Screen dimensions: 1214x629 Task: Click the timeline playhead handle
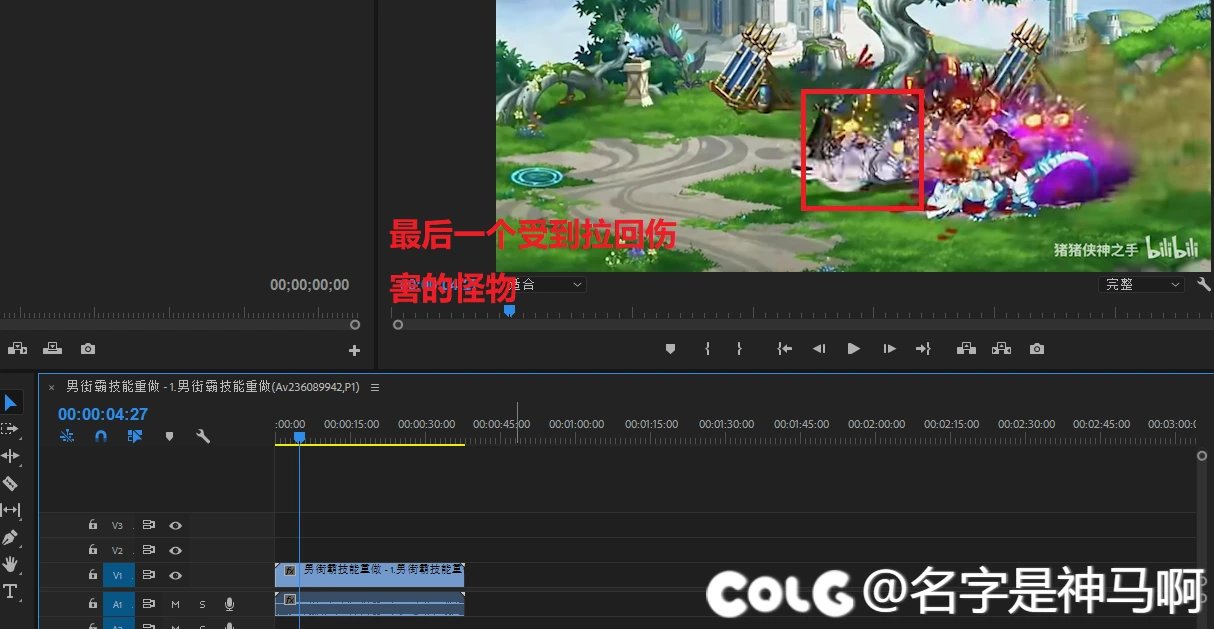click(299, 437)
